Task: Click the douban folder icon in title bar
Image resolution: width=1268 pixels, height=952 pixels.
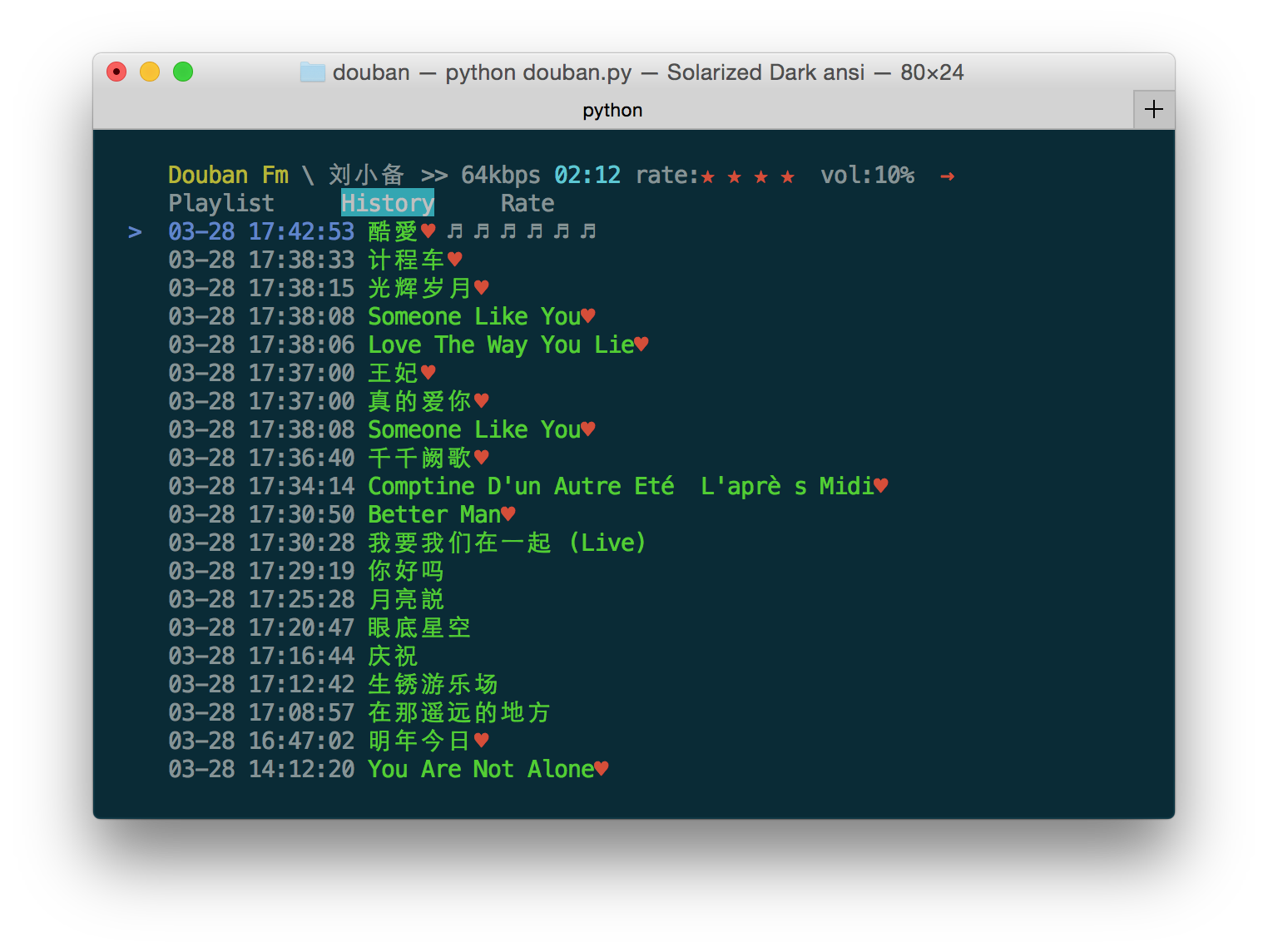Action: pos(313,72)
